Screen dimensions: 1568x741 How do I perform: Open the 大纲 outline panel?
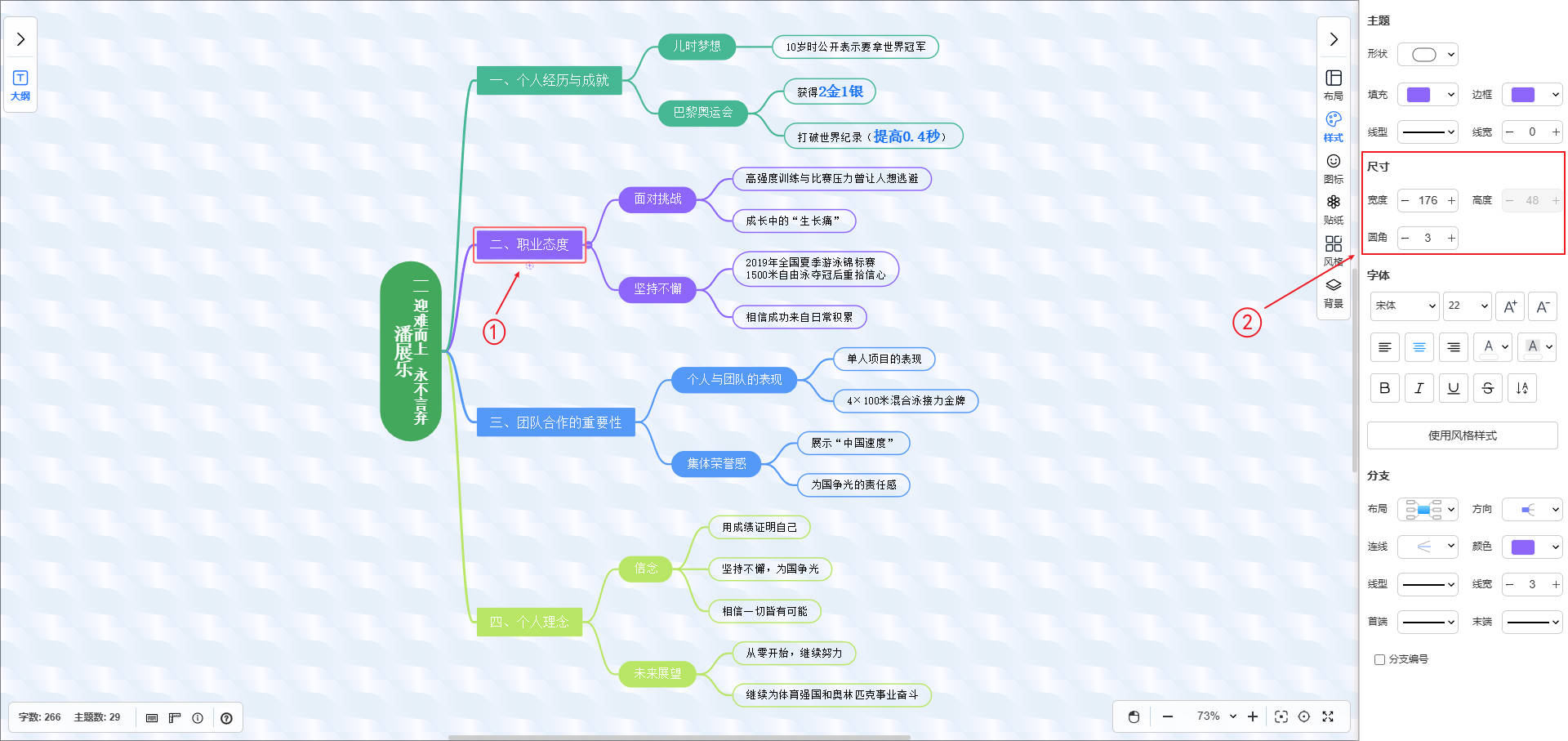[20, 84]
